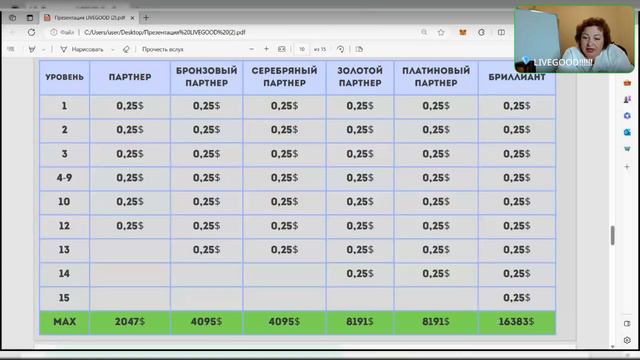The height and width of the screenshot is (360, 640).
Task: Select the PDF highlight tool
Action: 32,49
